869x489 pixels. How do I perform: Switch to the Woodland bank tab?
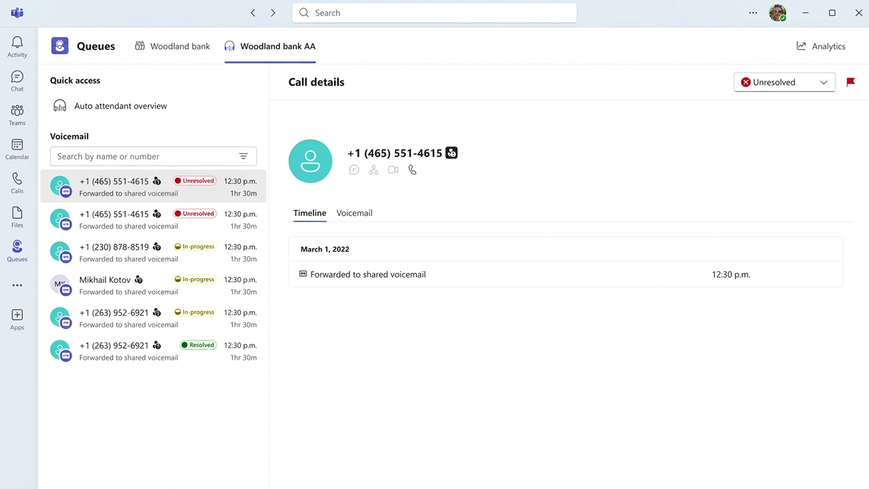point(172,46)
